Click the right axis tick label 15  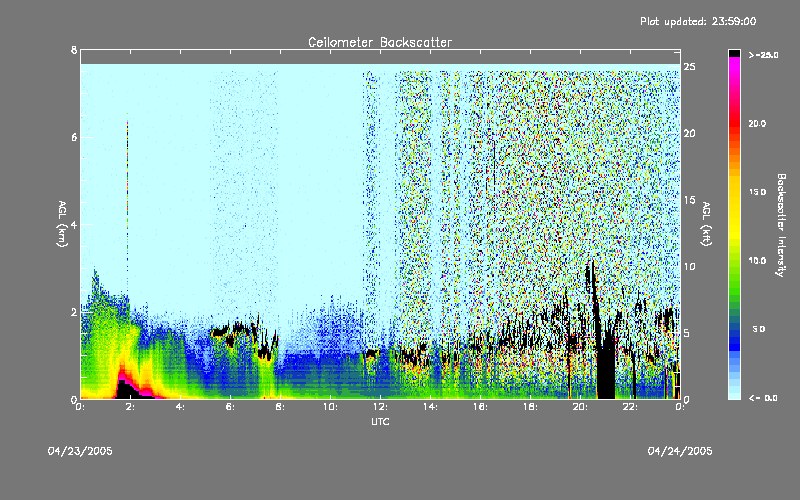(x=690, y=200)
